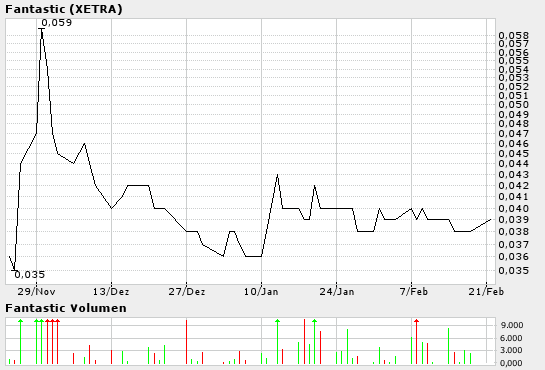
Task: Click the 27/Dez date label
Action: pyautogui.click(x=187, y=291)
